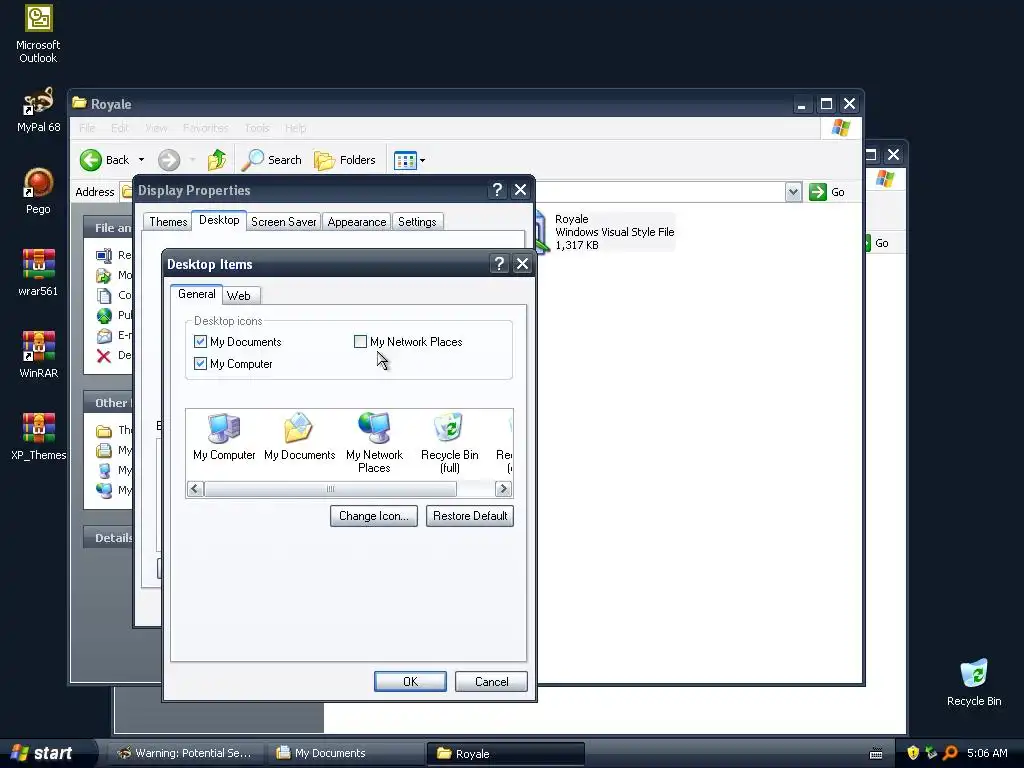Select the General tab in Desktop Items

coord(197,294)
